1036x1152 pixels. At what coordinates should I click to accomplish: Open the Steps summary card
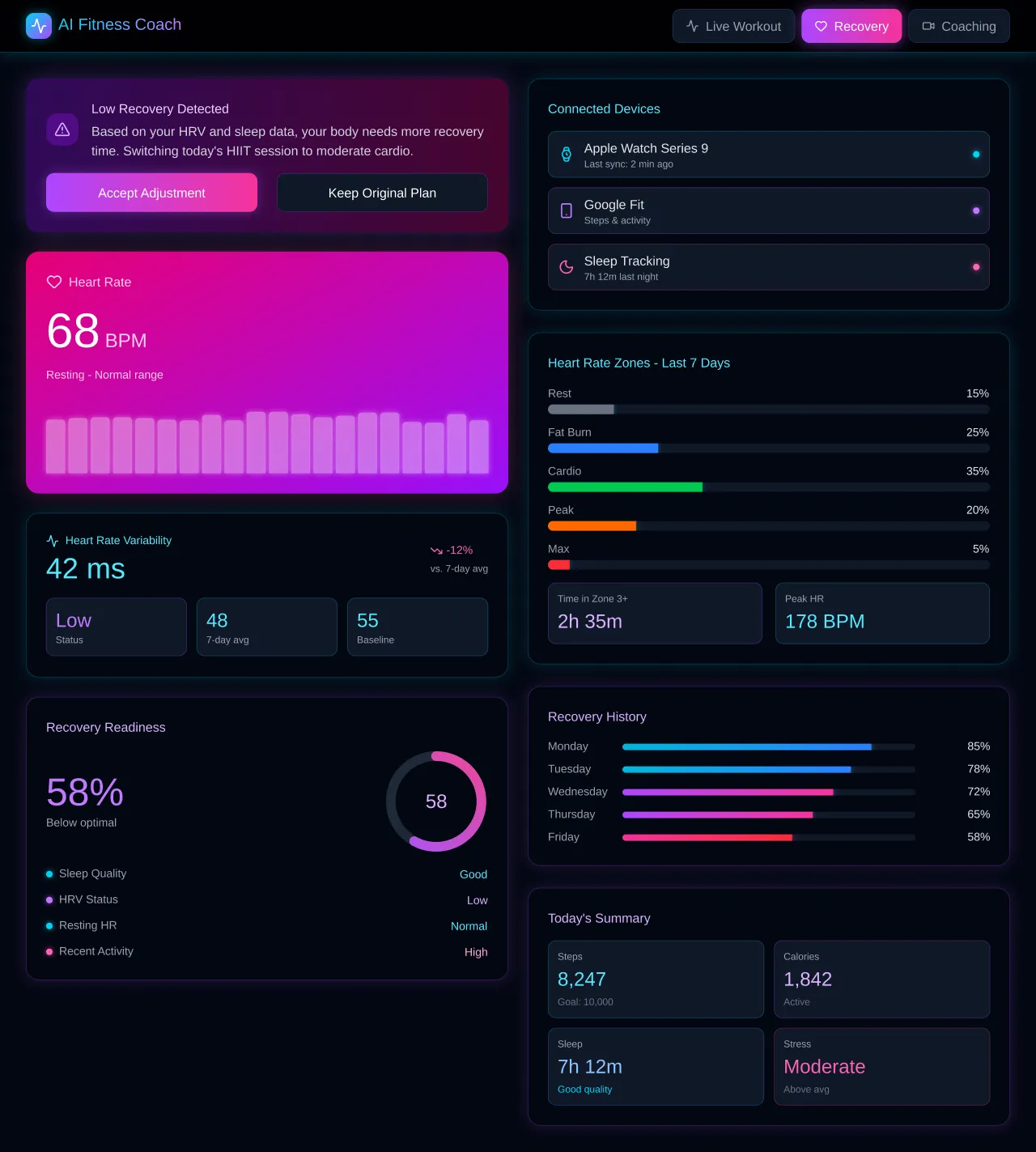tap(656, 979)
